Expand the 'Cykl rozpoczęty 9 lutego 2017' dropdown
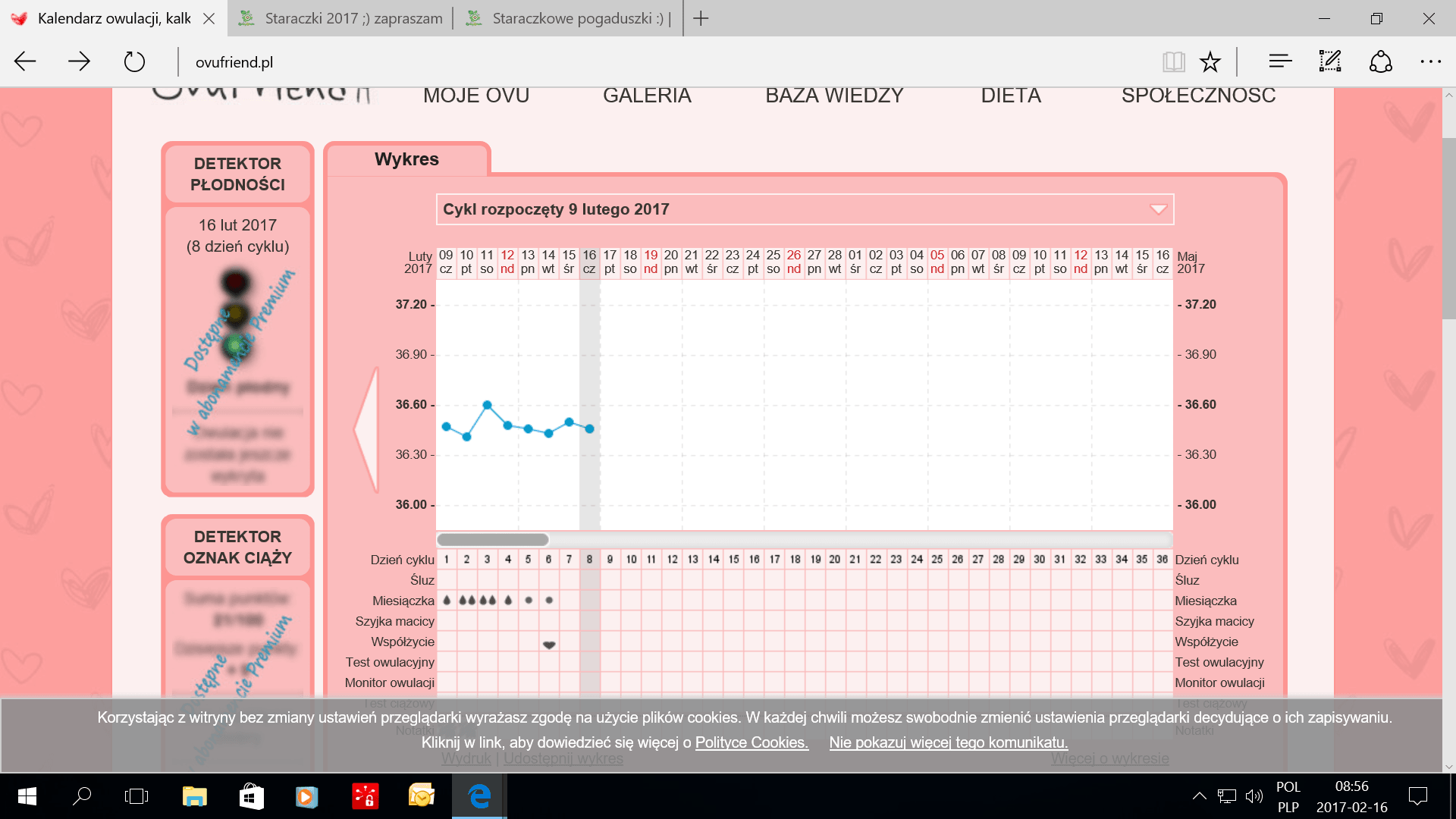The height and width of the screenshot is (819, 1456). [x=1157, y=209]
